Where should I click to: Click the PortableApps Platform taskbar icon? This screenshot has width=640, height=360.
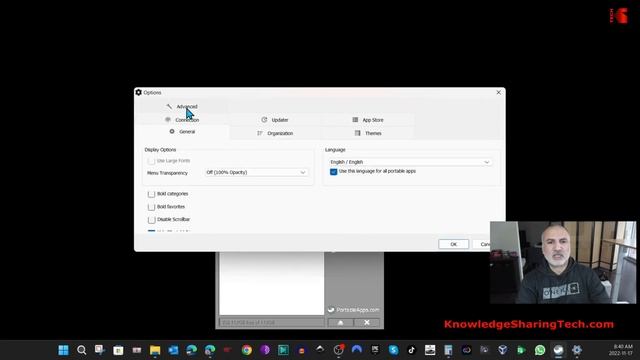click(x=558, y=350)
